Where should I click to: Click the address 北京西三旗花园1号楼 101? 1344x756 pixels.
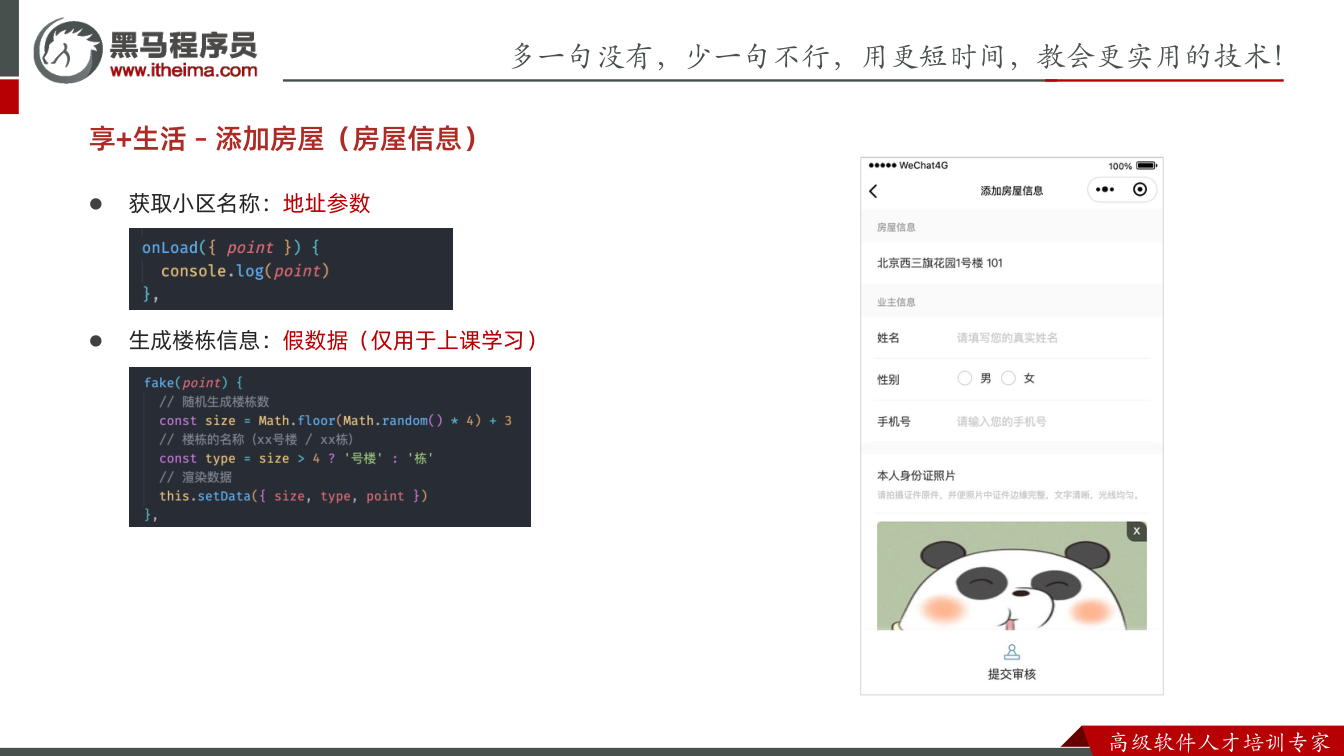pos(940,263)
